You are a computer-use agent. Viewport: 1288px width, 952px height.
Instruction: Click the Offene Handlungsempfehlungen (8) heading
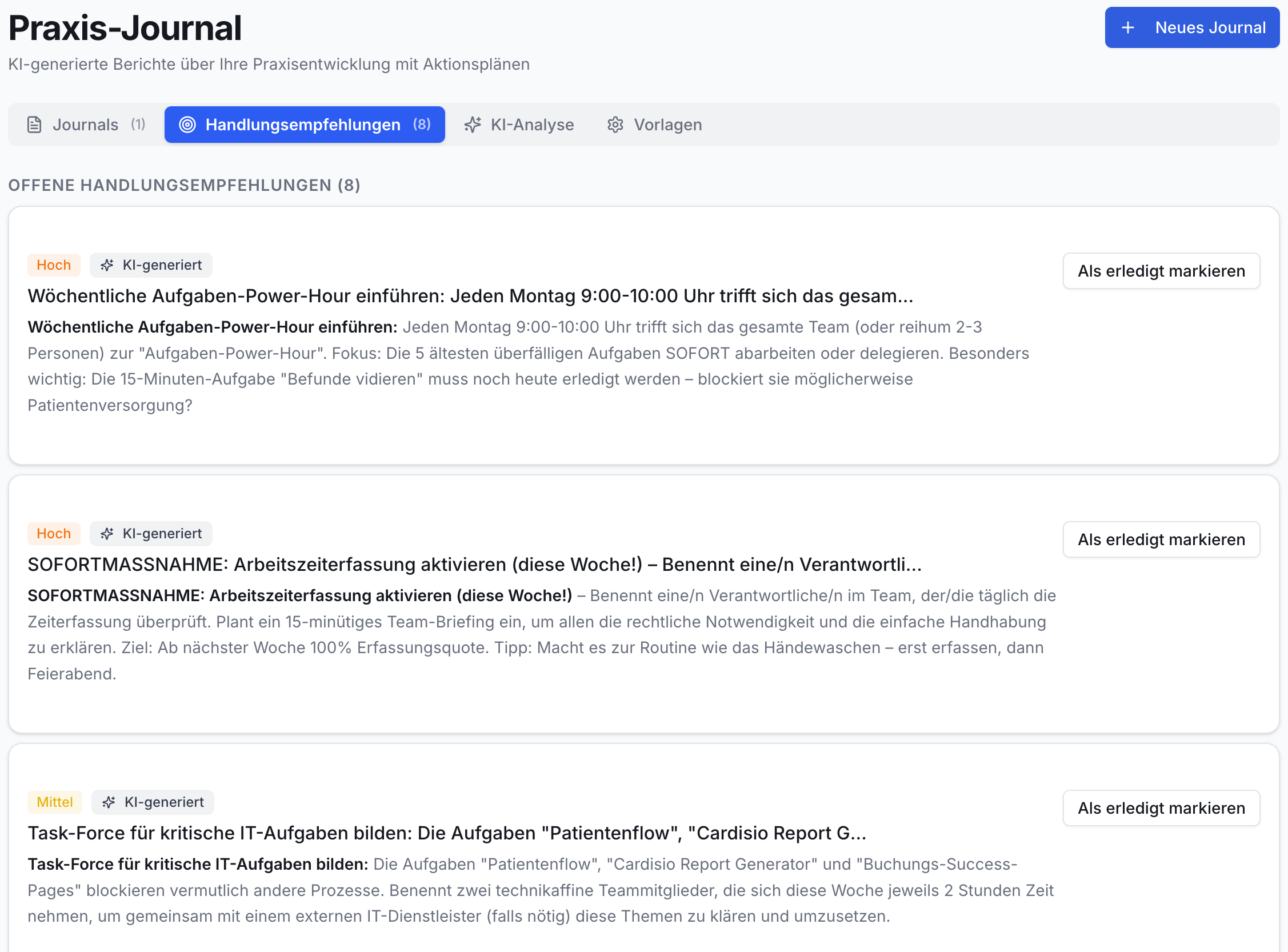point(185,186)
